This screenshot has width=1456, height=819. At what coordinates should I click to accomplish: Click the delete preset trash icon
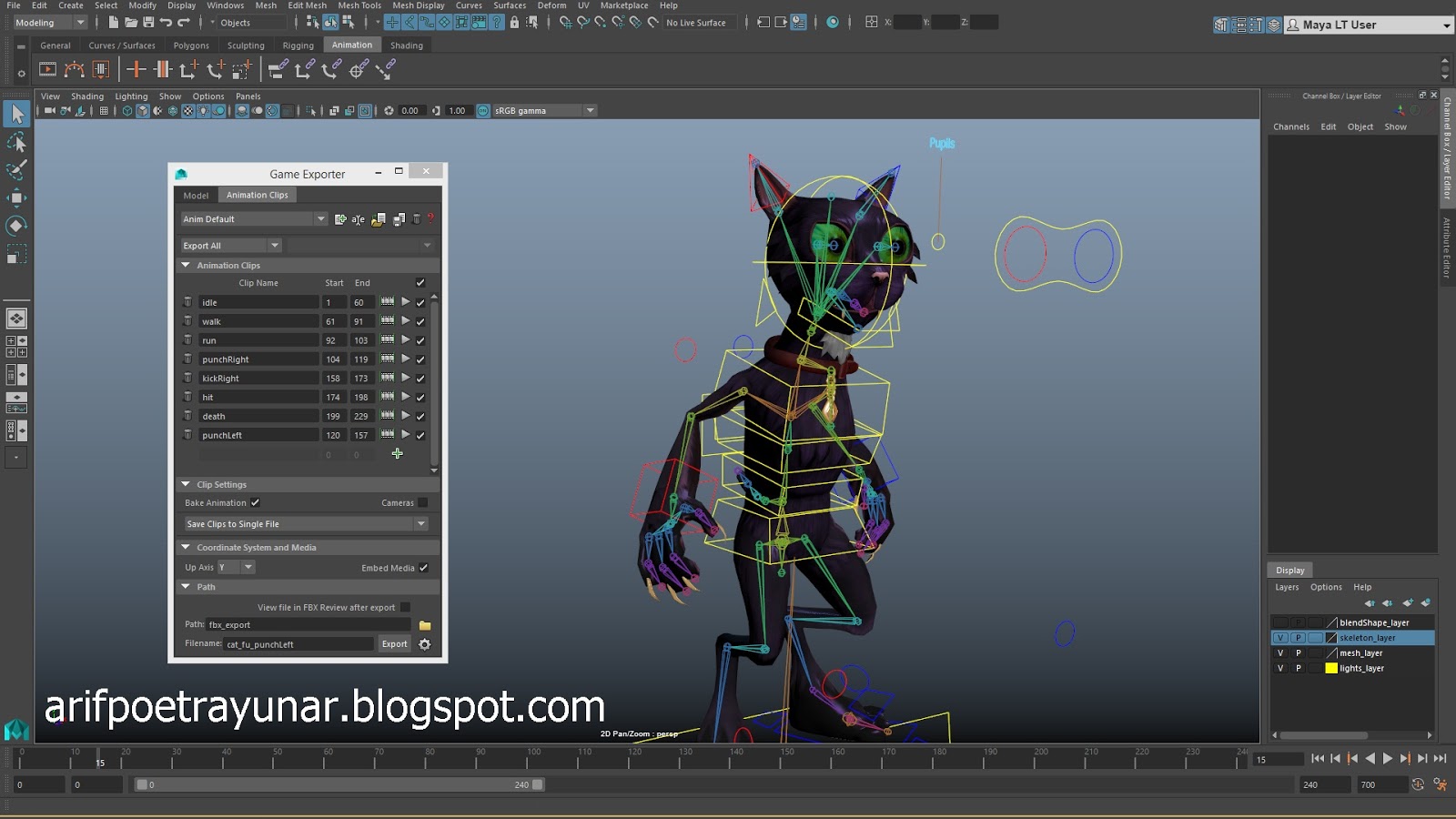click(417, 218)
